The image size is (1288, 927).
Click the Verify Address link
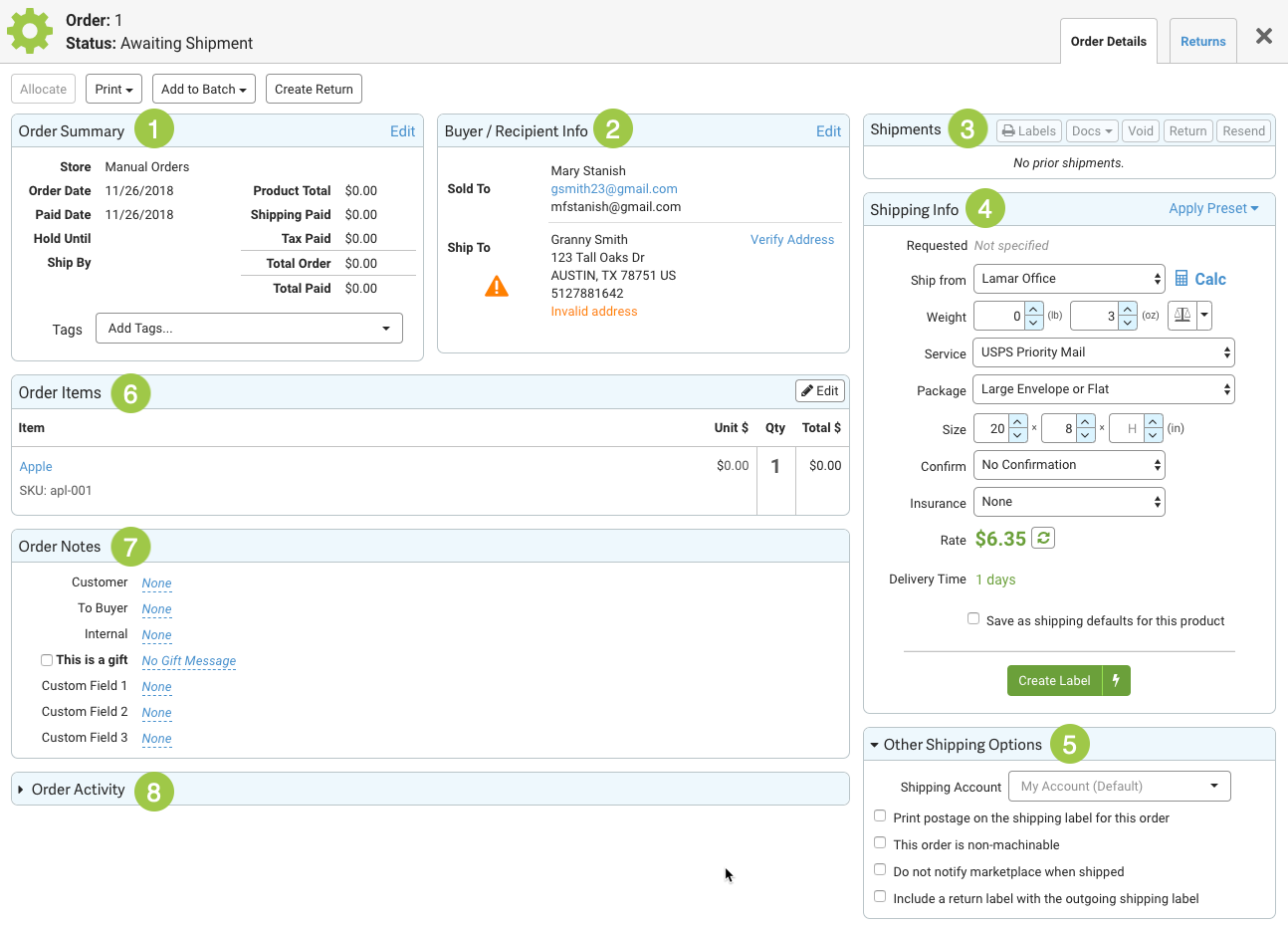[x=792, y=240]
